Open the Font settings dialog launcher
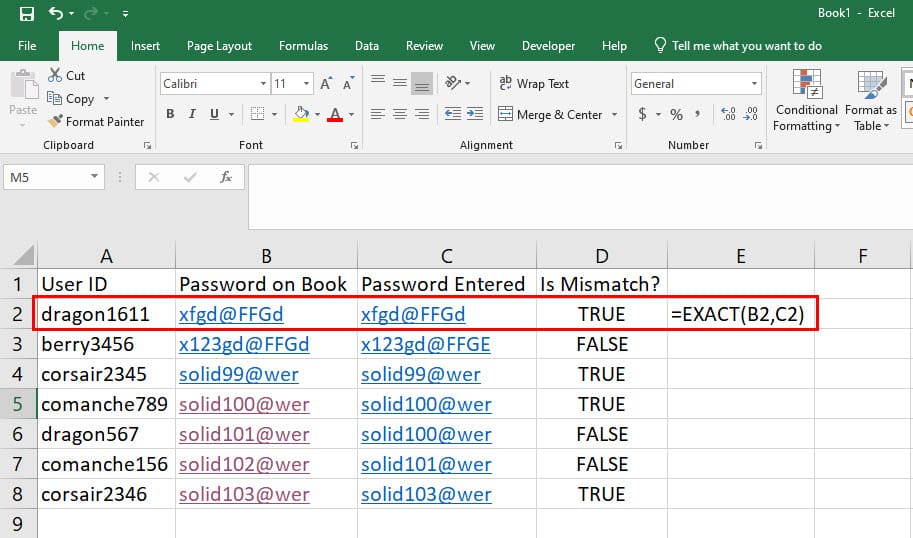 pyautogui.click(x=354, y=146)
